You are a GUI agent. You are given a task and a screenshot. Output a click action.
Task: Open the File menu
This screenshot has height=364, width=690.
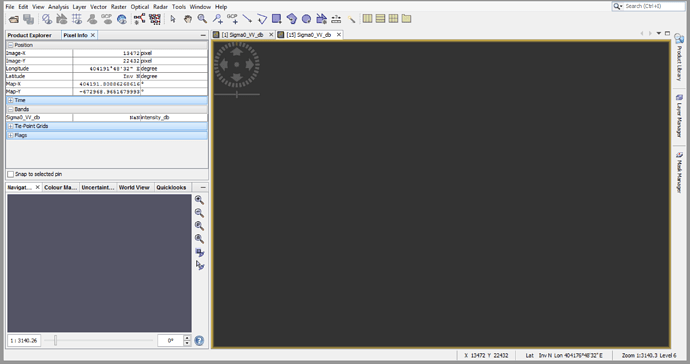[10, 7]
